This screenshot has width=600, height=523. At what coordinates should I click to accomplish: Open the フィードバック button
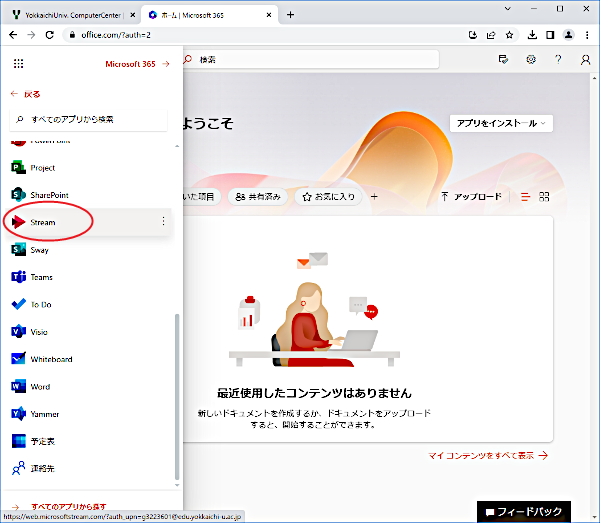coord(524,512)
